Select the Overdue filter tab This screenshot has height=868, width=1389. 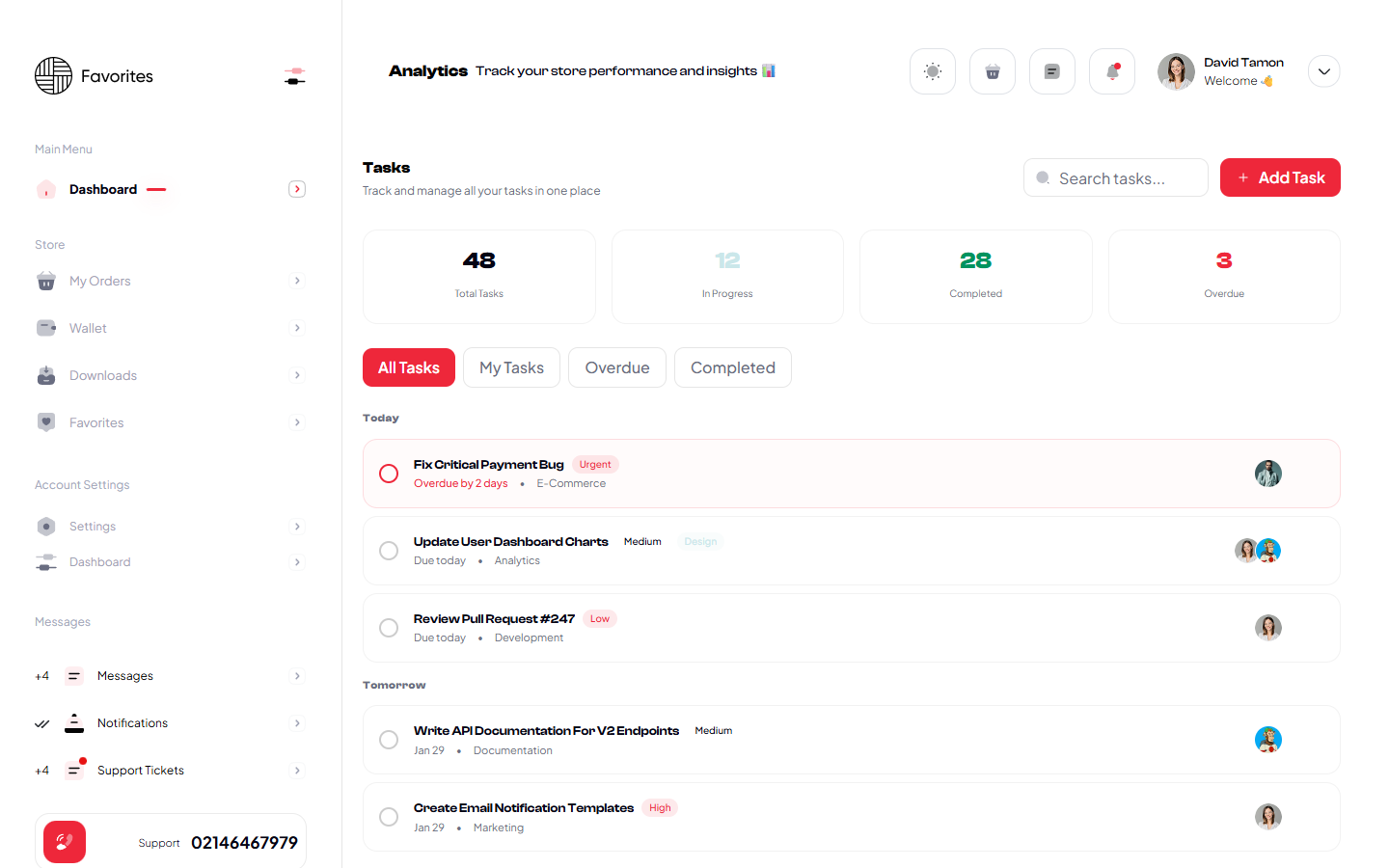tap(616, 367)
